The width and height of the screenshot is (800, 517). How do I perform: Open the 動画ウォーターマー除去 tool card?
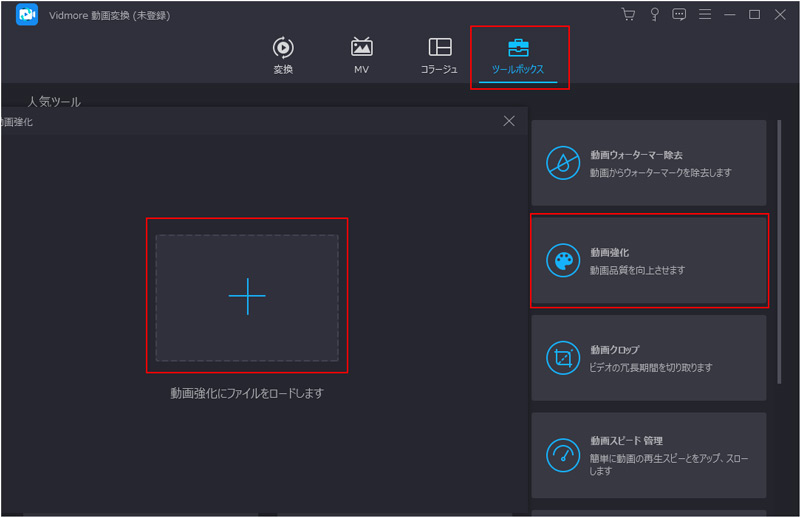pos(648,163)
